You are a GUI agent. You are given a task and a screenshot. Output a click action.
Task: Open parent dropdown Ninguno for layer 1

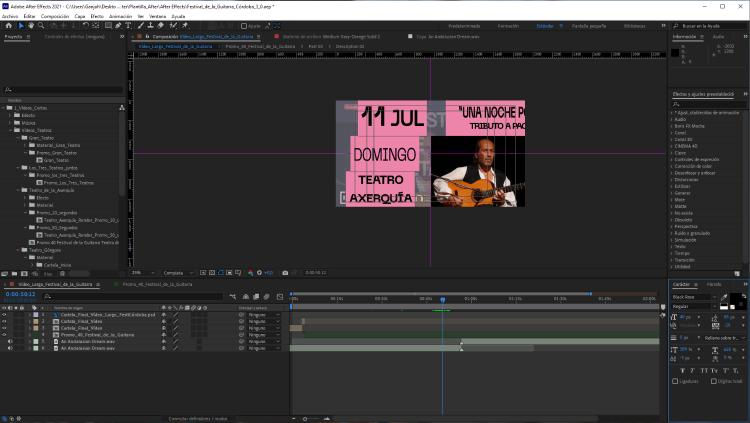[x=264, y=315]
